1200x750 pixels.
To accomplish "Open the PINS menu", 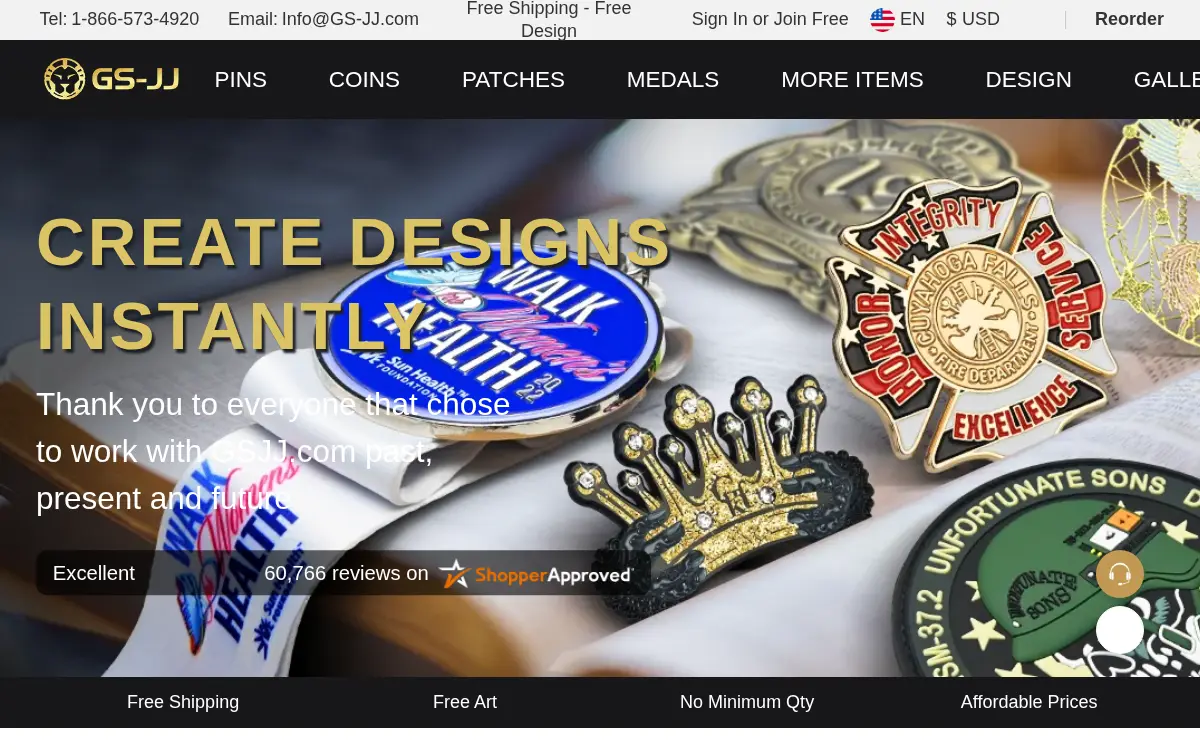I will point(241,80).
